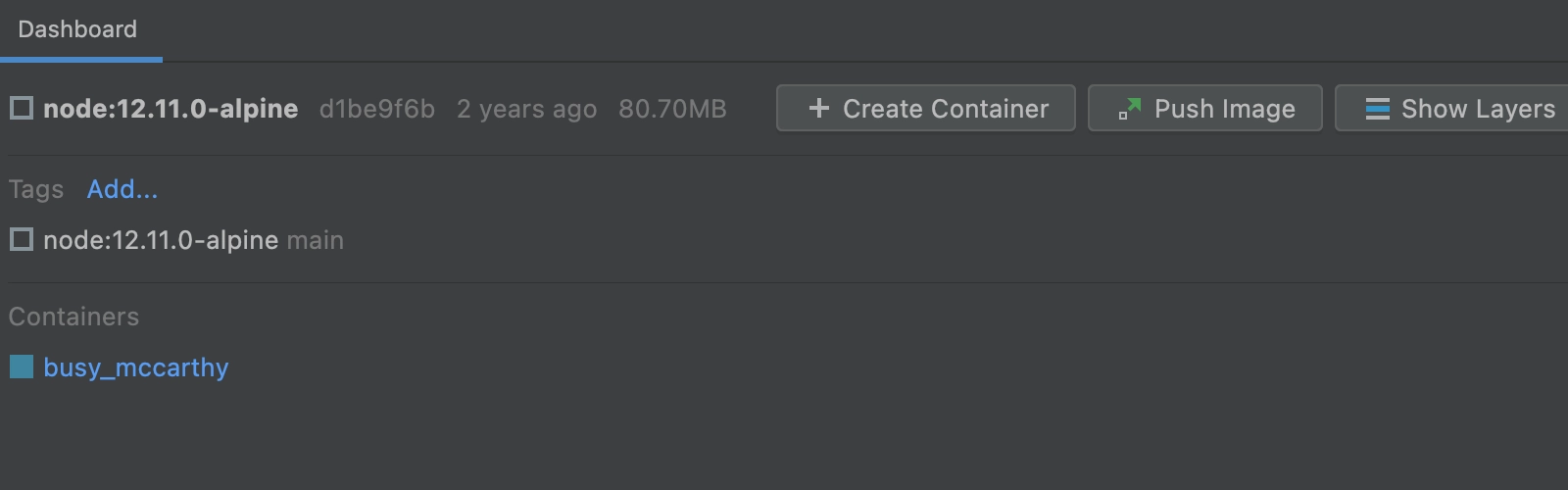Image resolution: width=1568 pixels, height=490 pixels.
Task: Click the stacked layers icon
Action: [1378, 109]
